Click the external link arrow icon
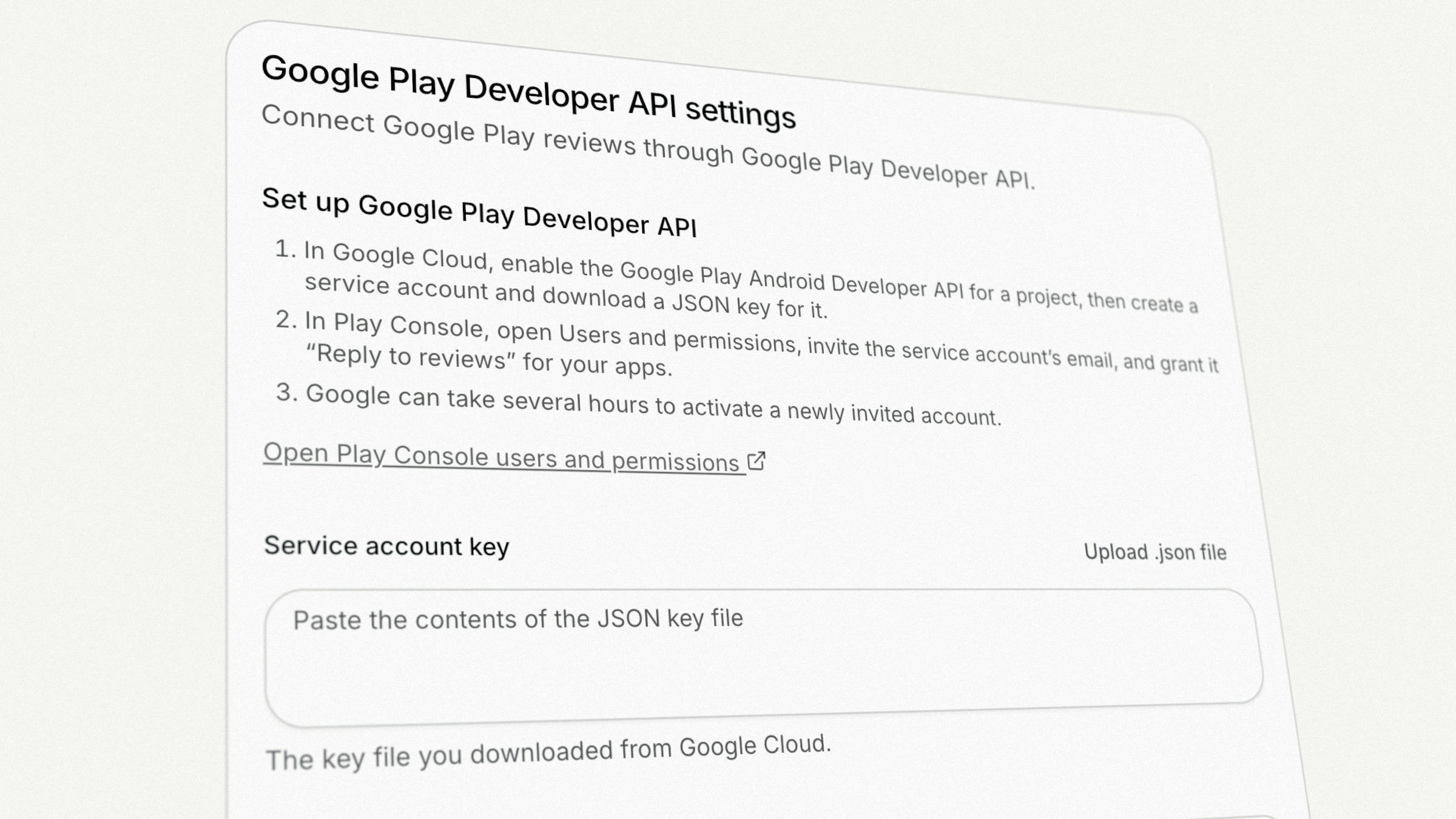The height and width of the screenshot is (819, 1456). 757,461
